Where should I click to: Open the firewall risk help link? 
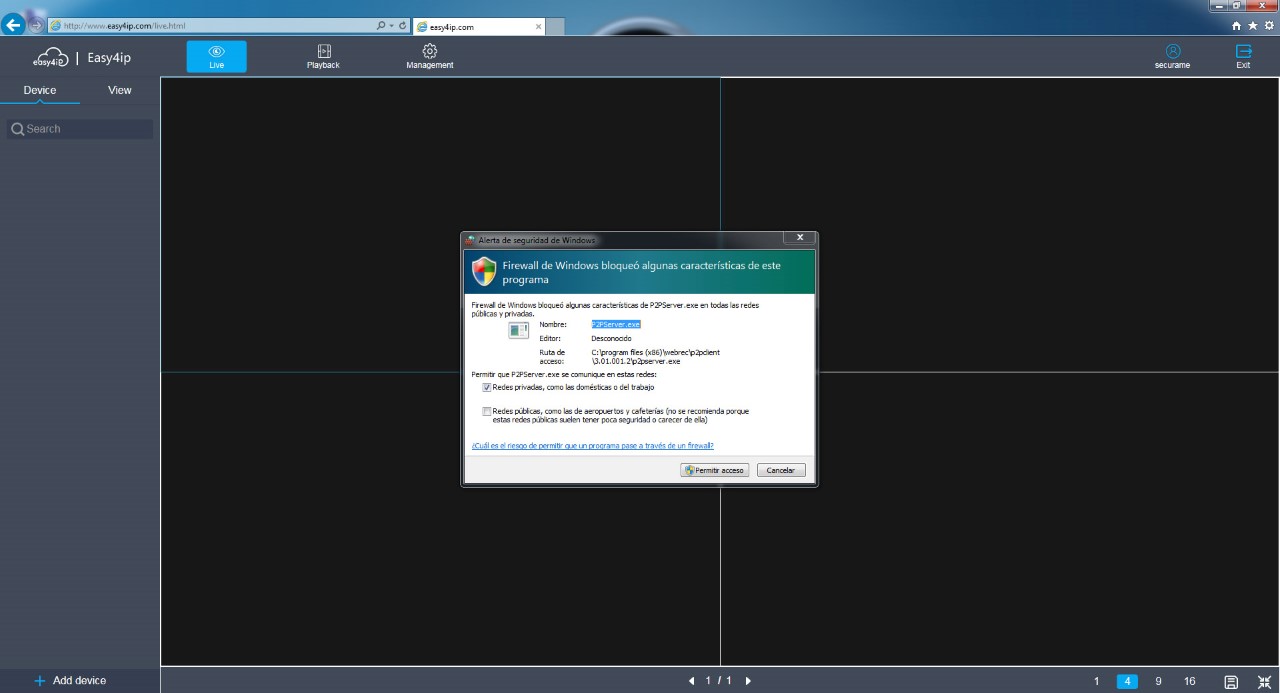click(592, 445)
